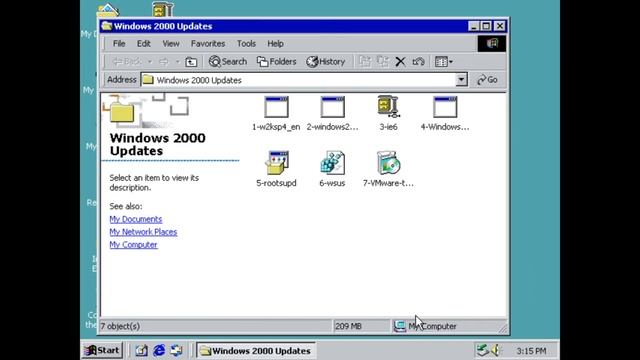Click the Start button
Image resolution: width=640 pixels, height=360 pixels.
pyautogui.click(x=102, y=350)
